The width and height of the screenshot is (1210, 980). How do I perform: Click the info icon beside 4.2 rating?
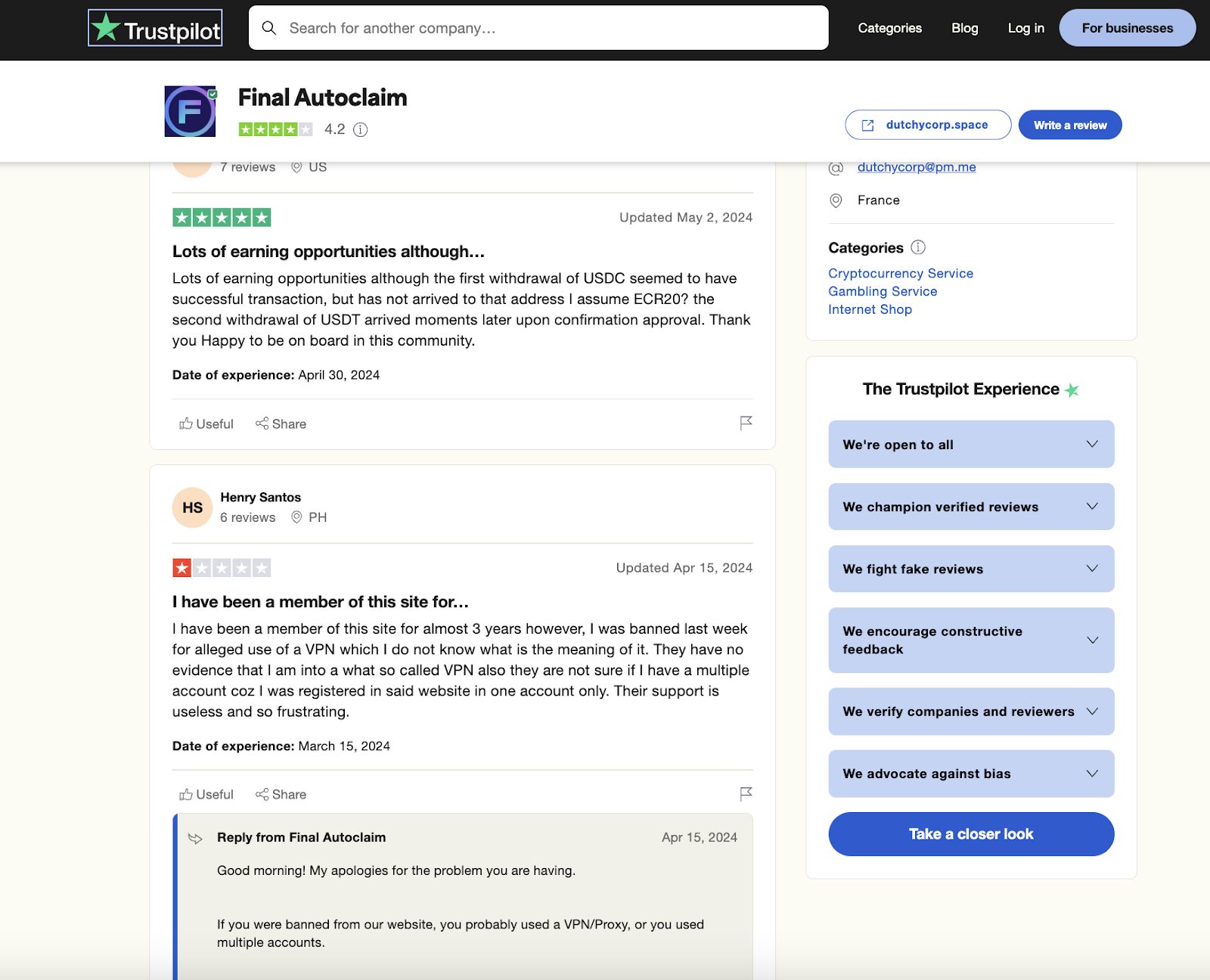coord(361,129)
